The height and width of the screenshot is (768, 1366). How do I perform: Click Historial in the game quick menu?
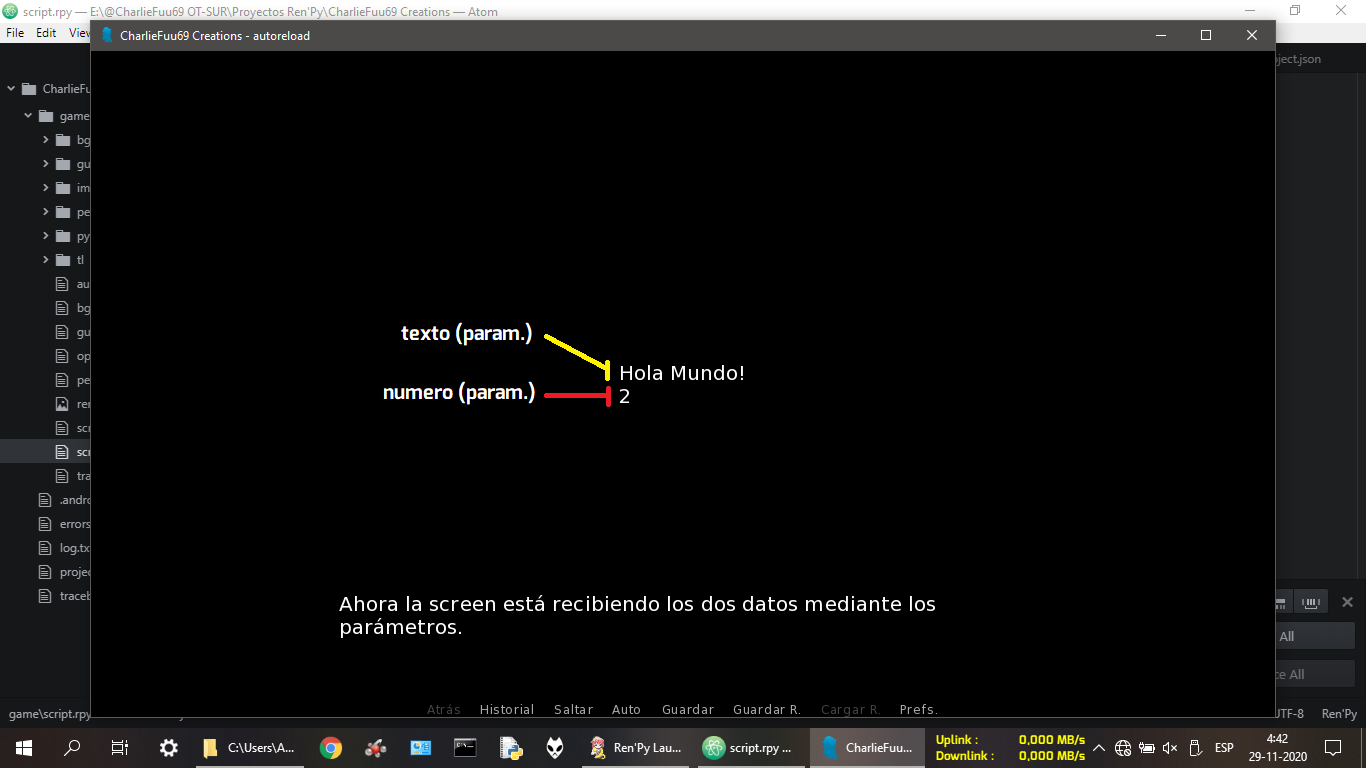[x=507, y=709]
